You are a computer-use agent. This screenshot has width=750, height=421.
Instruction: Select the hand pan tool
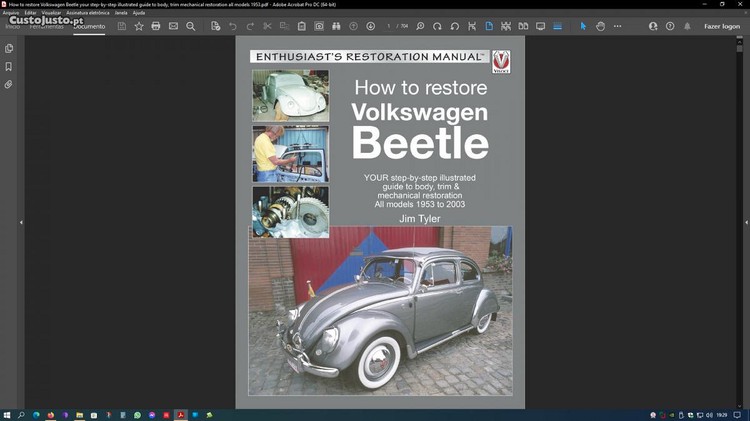601,26
